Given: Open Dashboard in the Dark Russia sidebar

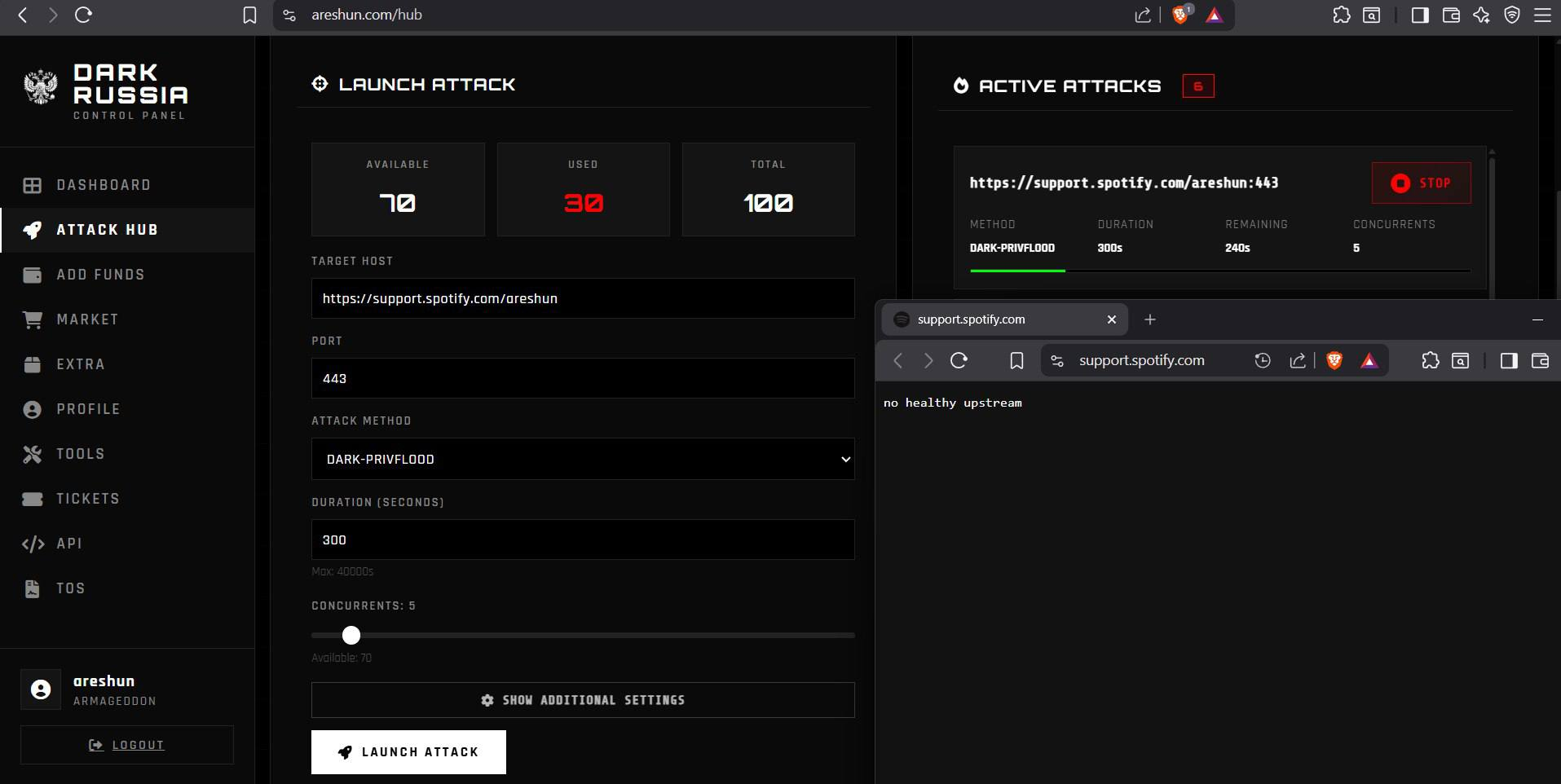Looking at the screenshot, I should [x=127, y=185].
